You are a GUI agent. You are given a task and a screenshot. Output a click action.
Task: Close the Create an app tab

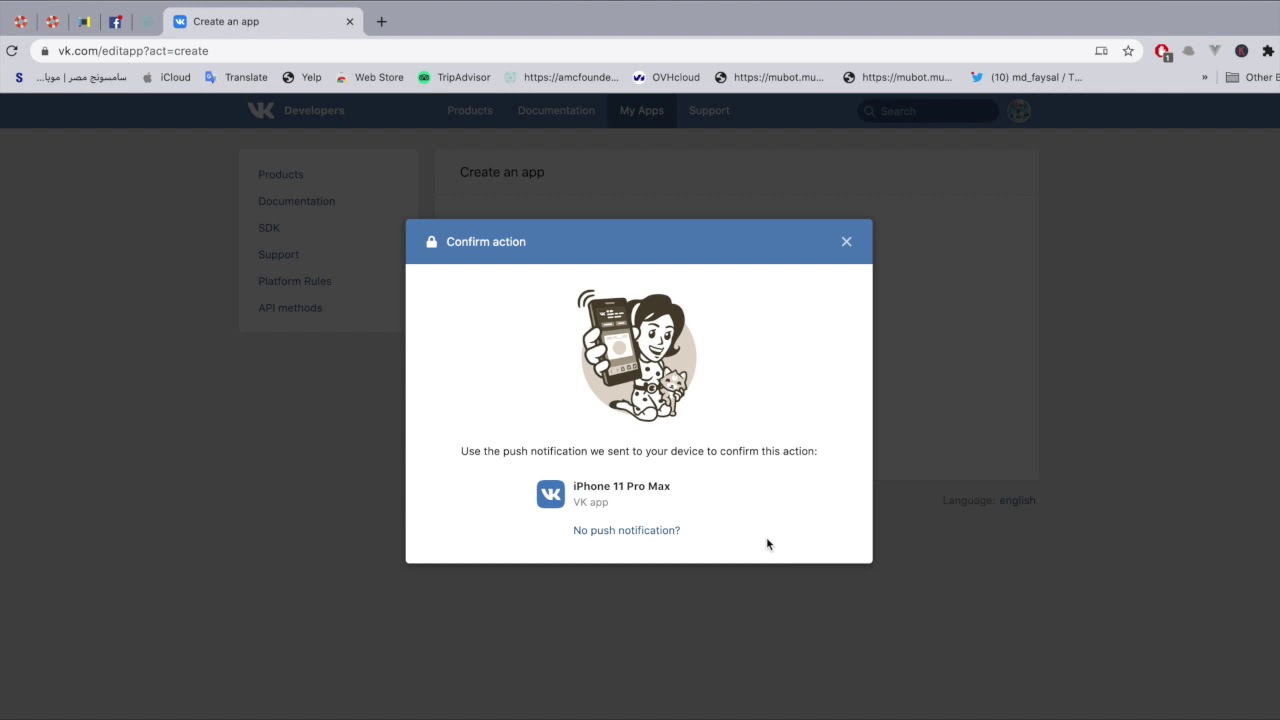click(x=349, y=21)
